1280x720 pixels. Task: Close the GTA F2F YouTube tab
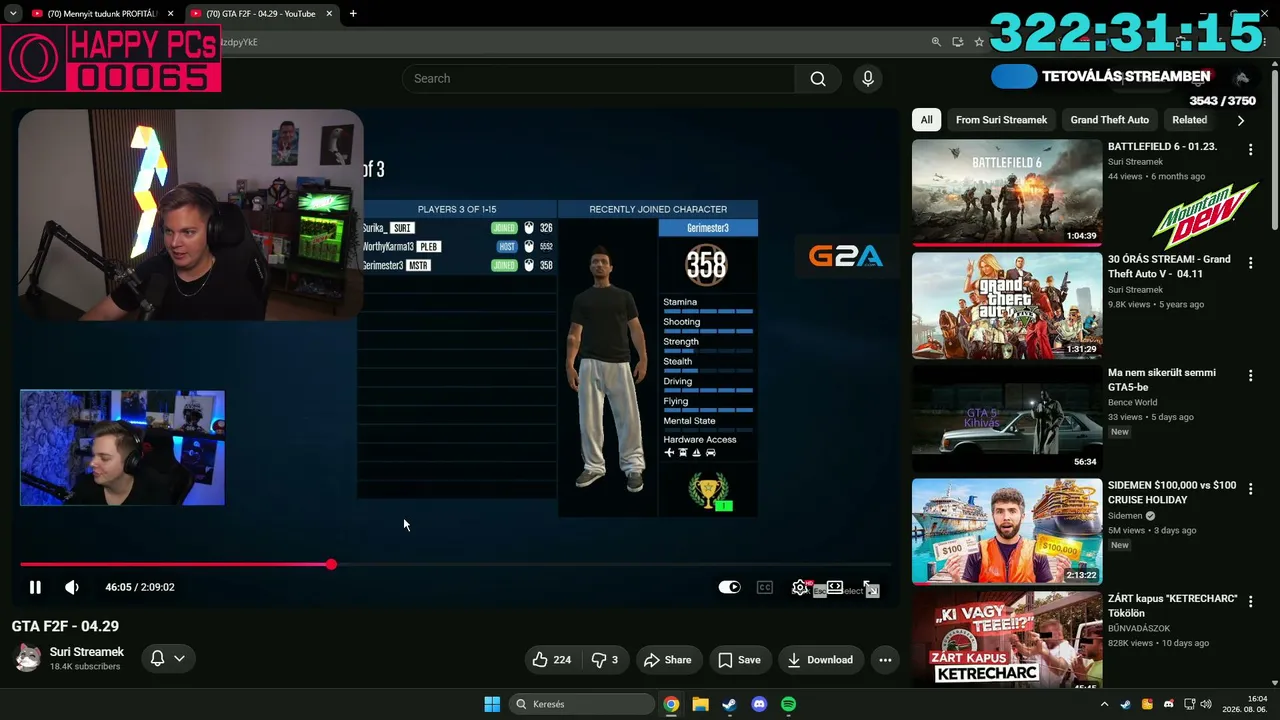(329, 14)
